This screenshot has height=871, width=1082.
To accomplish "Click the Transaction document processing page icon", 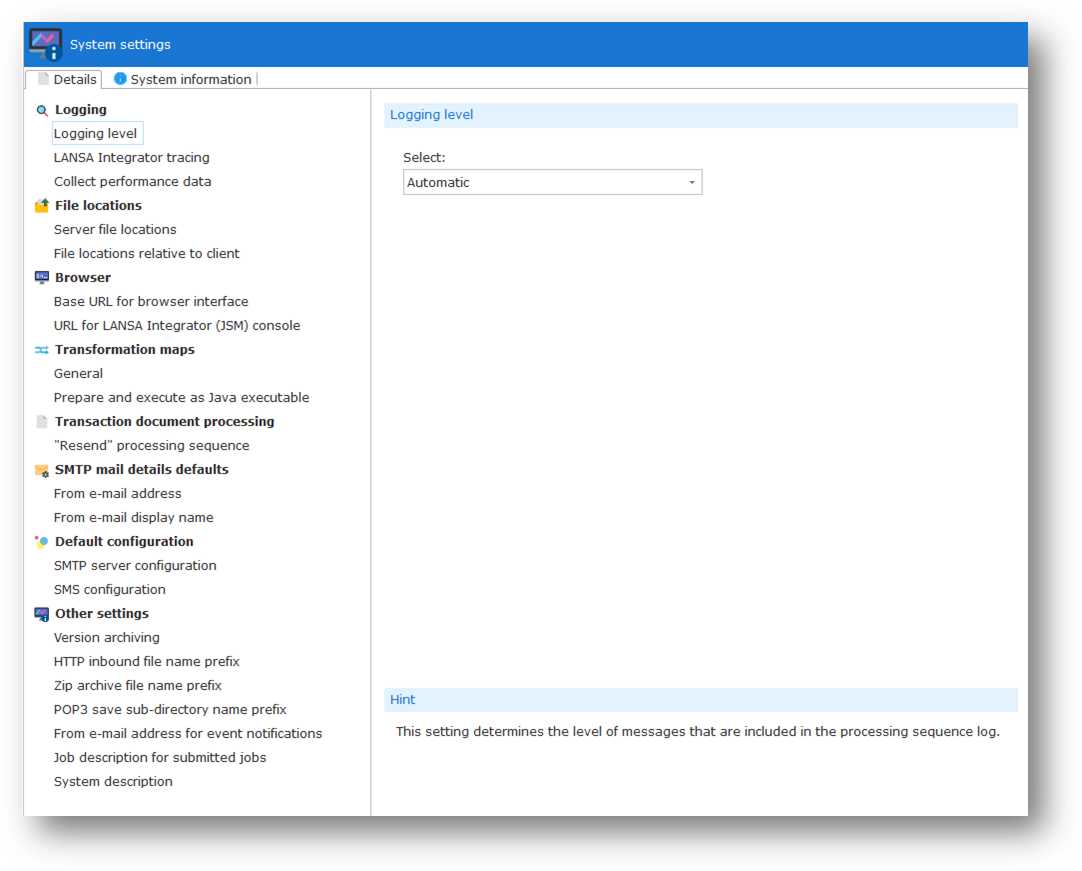I will point(42,422).
